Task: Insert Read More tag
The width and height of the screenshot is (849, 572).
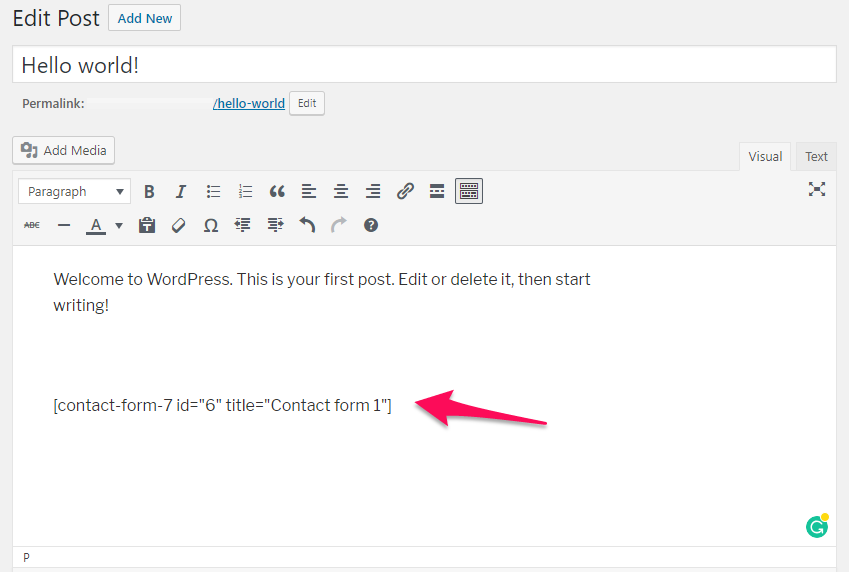Action: [x=437, y=191]
